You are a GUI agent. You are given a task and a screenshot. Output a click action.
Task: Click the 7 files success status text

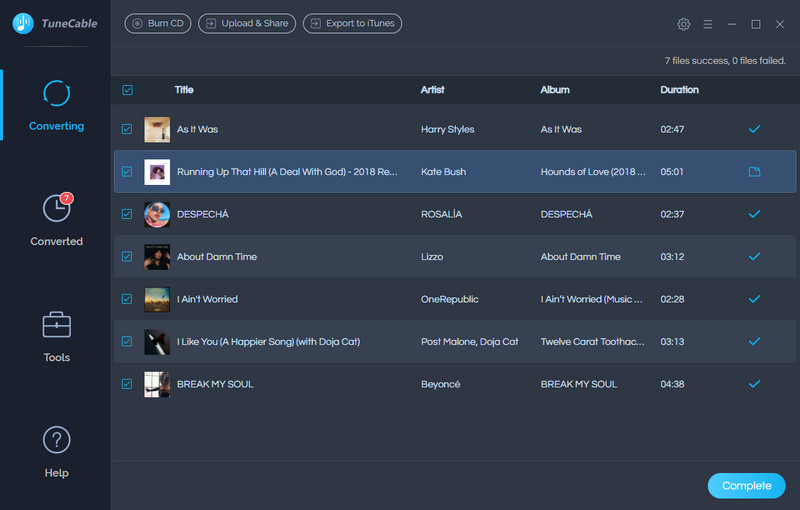tap(725, 61)
